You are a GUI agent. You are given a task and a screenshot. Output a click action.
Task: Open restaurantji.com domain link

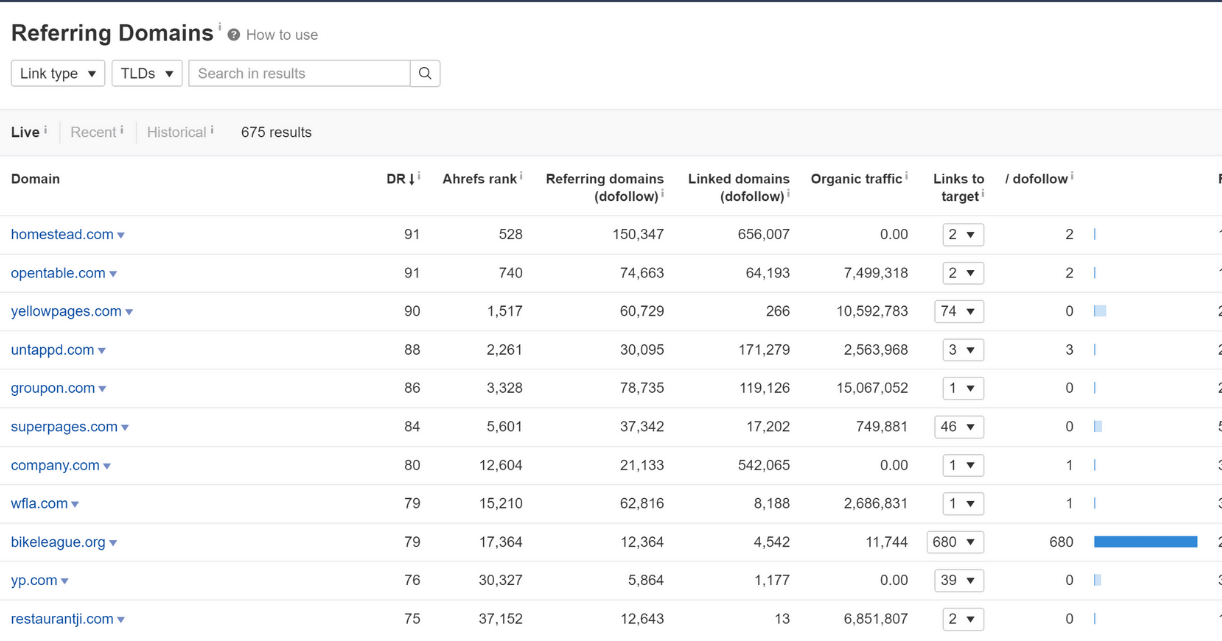(x=62, y=619)
